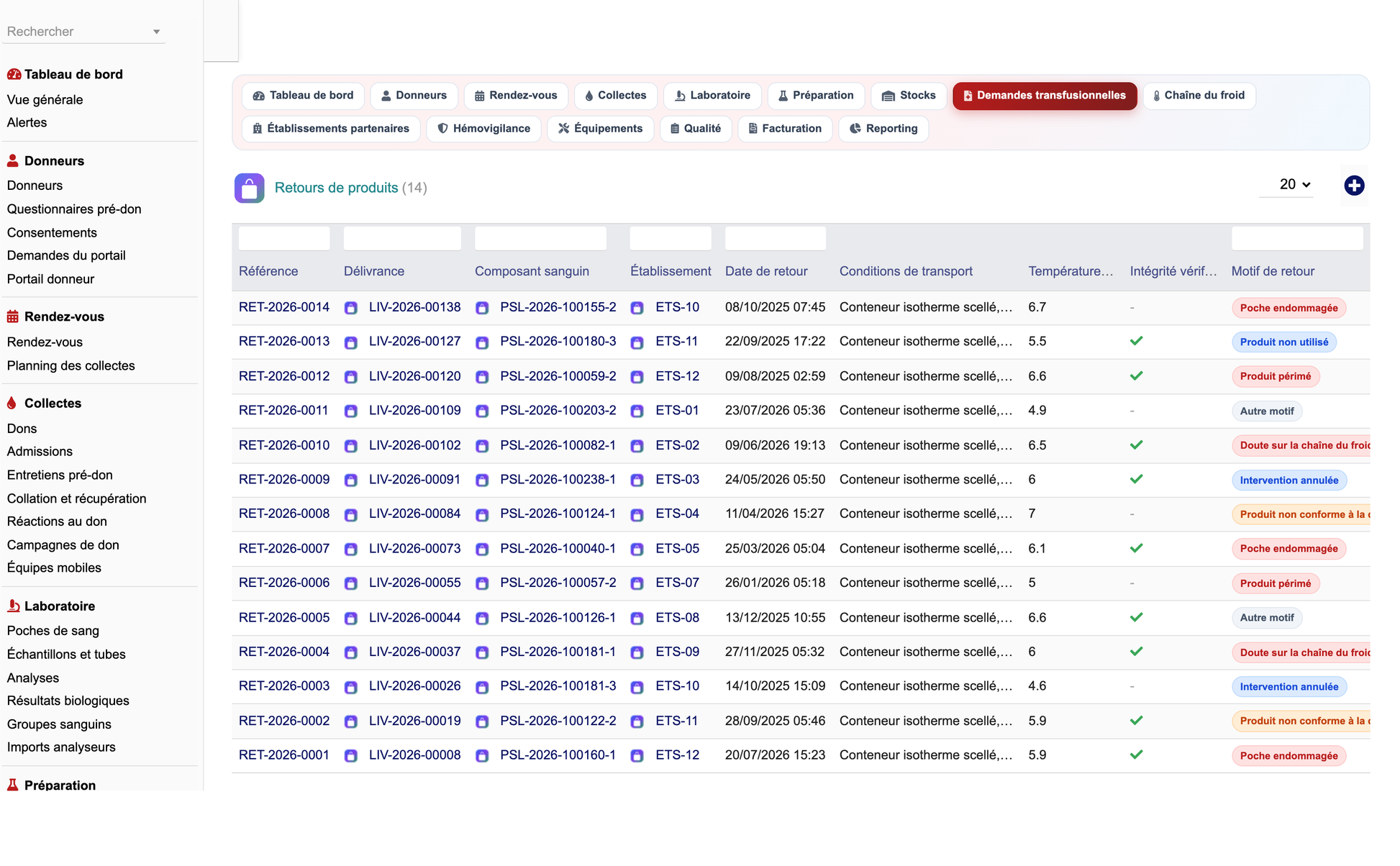
Task: Click establishment icon in RET-2026-0008 row
Action: click(637, 515)
